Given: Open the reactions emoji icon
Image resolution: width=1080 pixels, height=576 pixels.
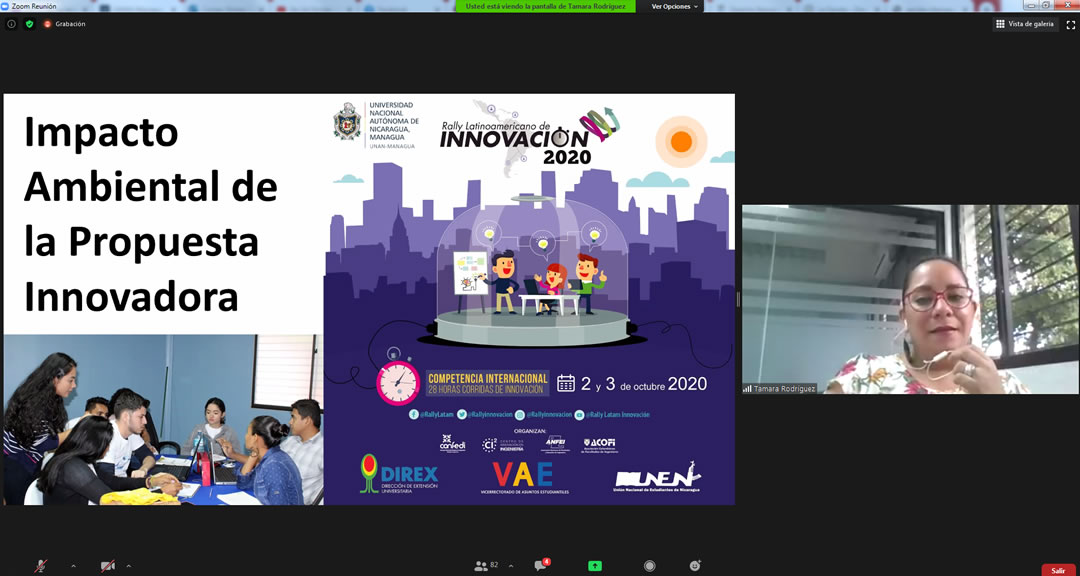Looking at the screenshot, I should (x=695, y=566).
